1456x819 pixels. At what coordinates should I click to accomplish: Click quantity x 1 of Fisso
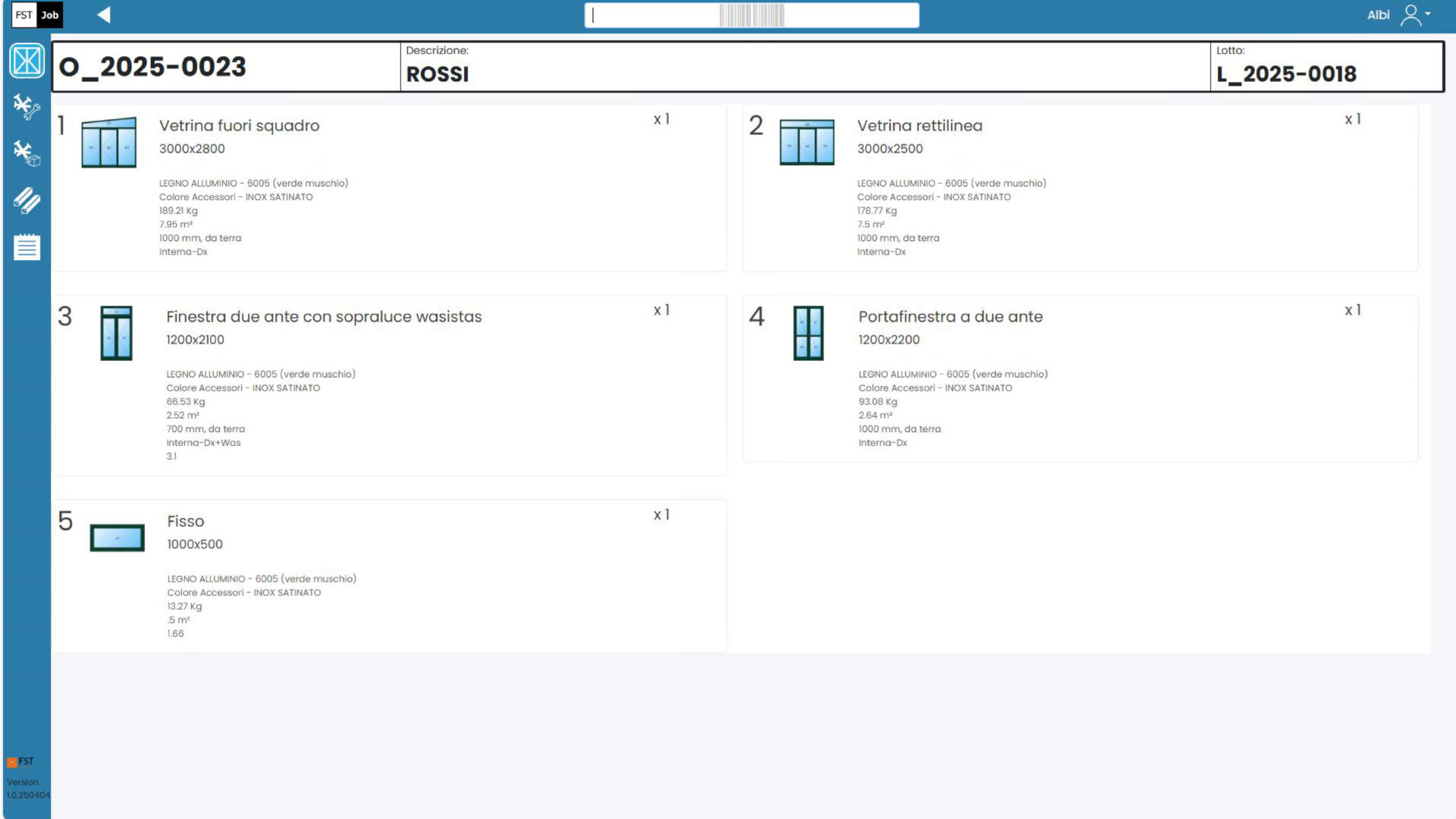click(x=661, y=515)
